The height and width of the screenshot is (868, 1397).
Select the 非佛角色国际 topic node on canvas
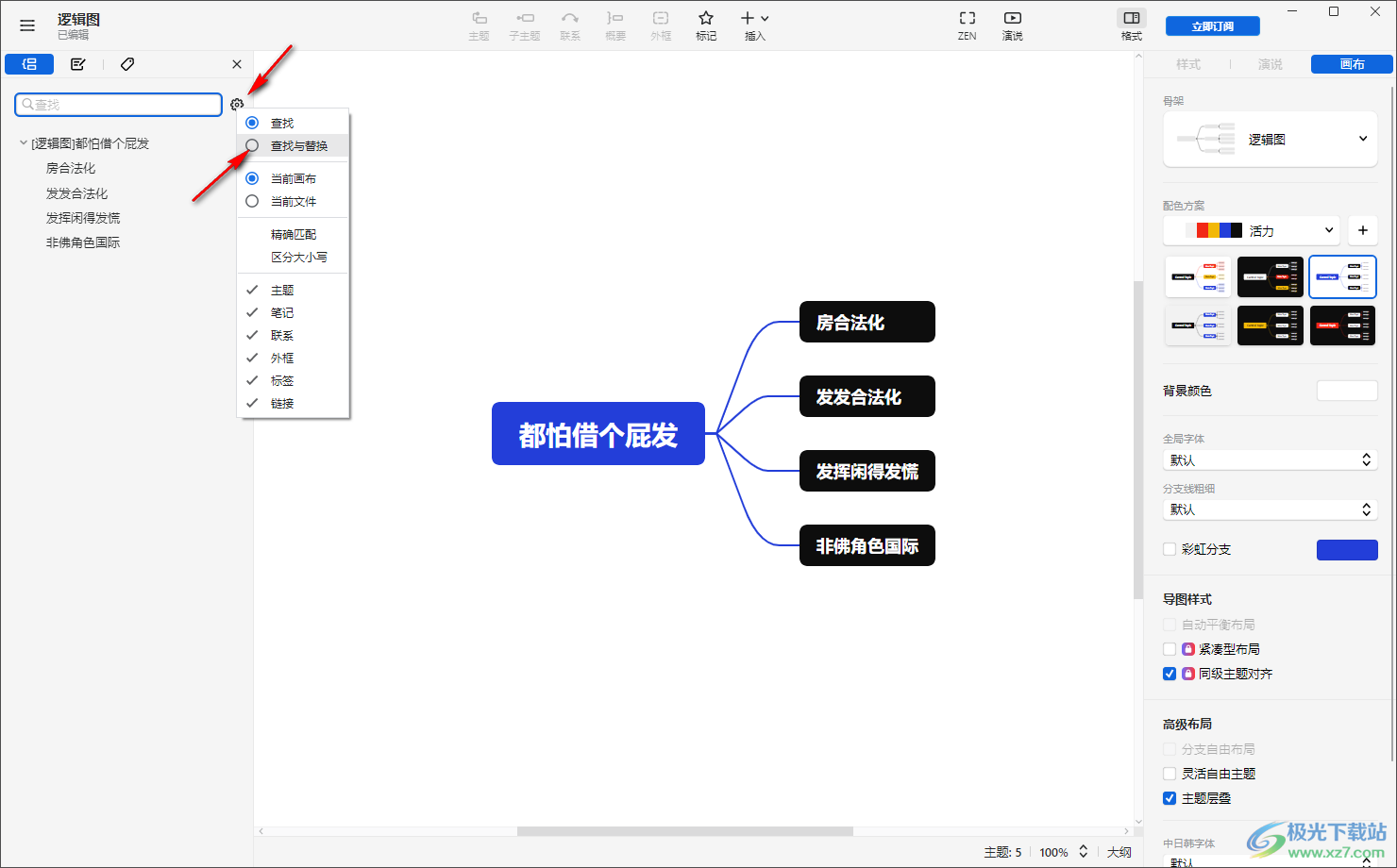click(867, 545)
